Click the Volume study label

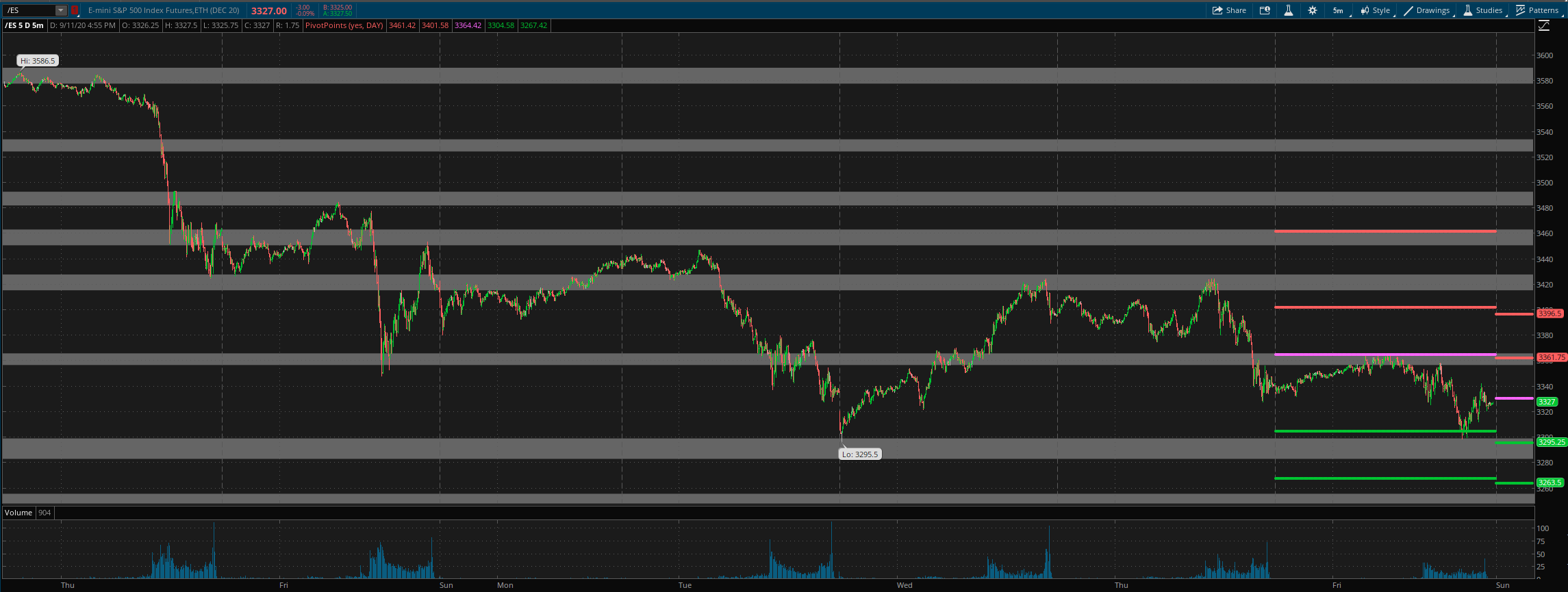click(18, 513)
